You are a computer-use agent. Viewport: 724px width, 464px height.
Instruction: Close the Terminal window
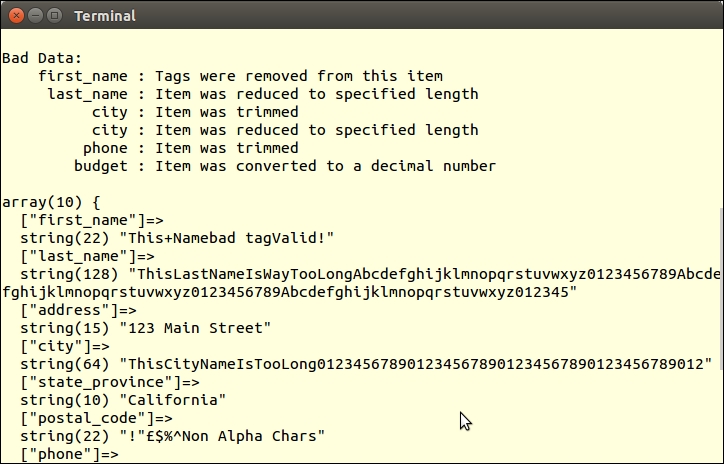(14, 15)
